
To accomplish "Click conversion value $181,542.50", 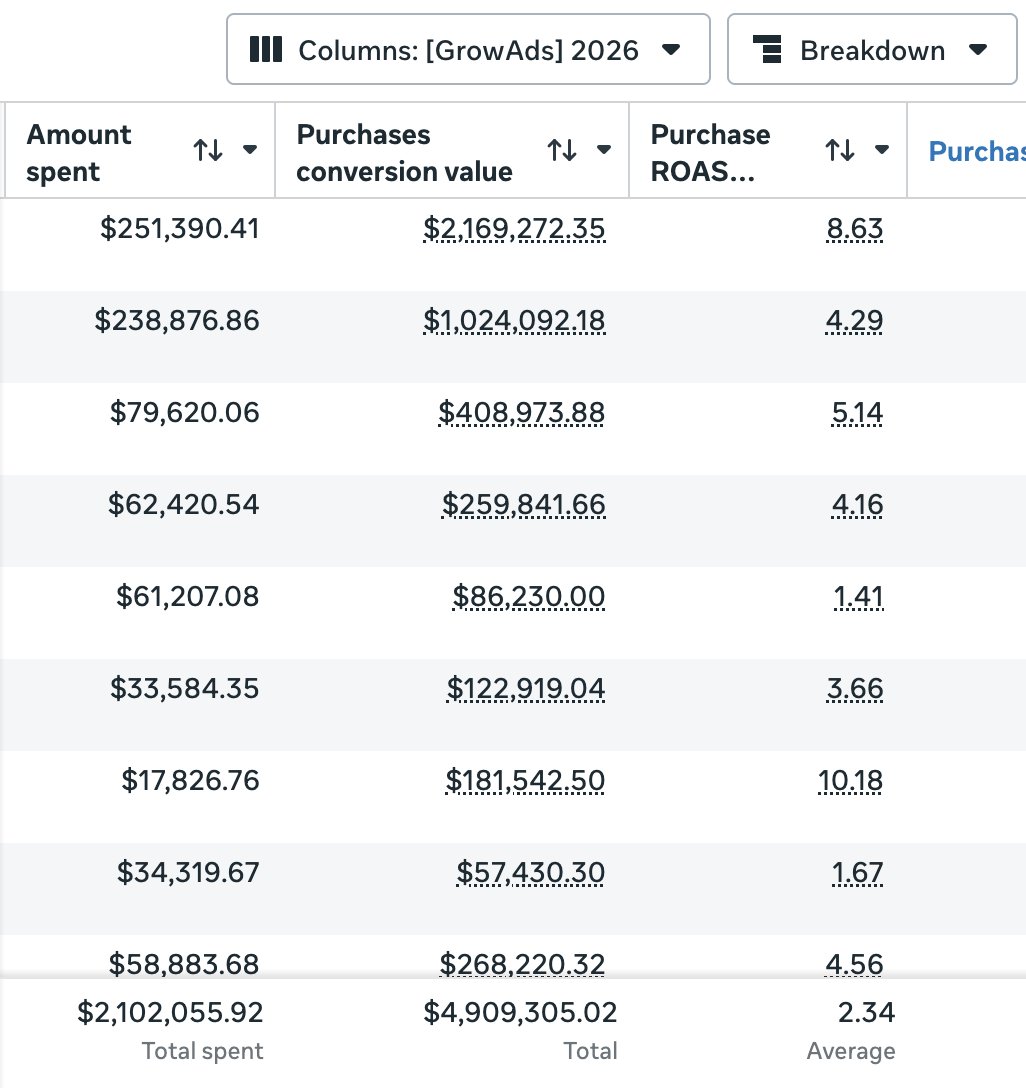I will point(525,781).
